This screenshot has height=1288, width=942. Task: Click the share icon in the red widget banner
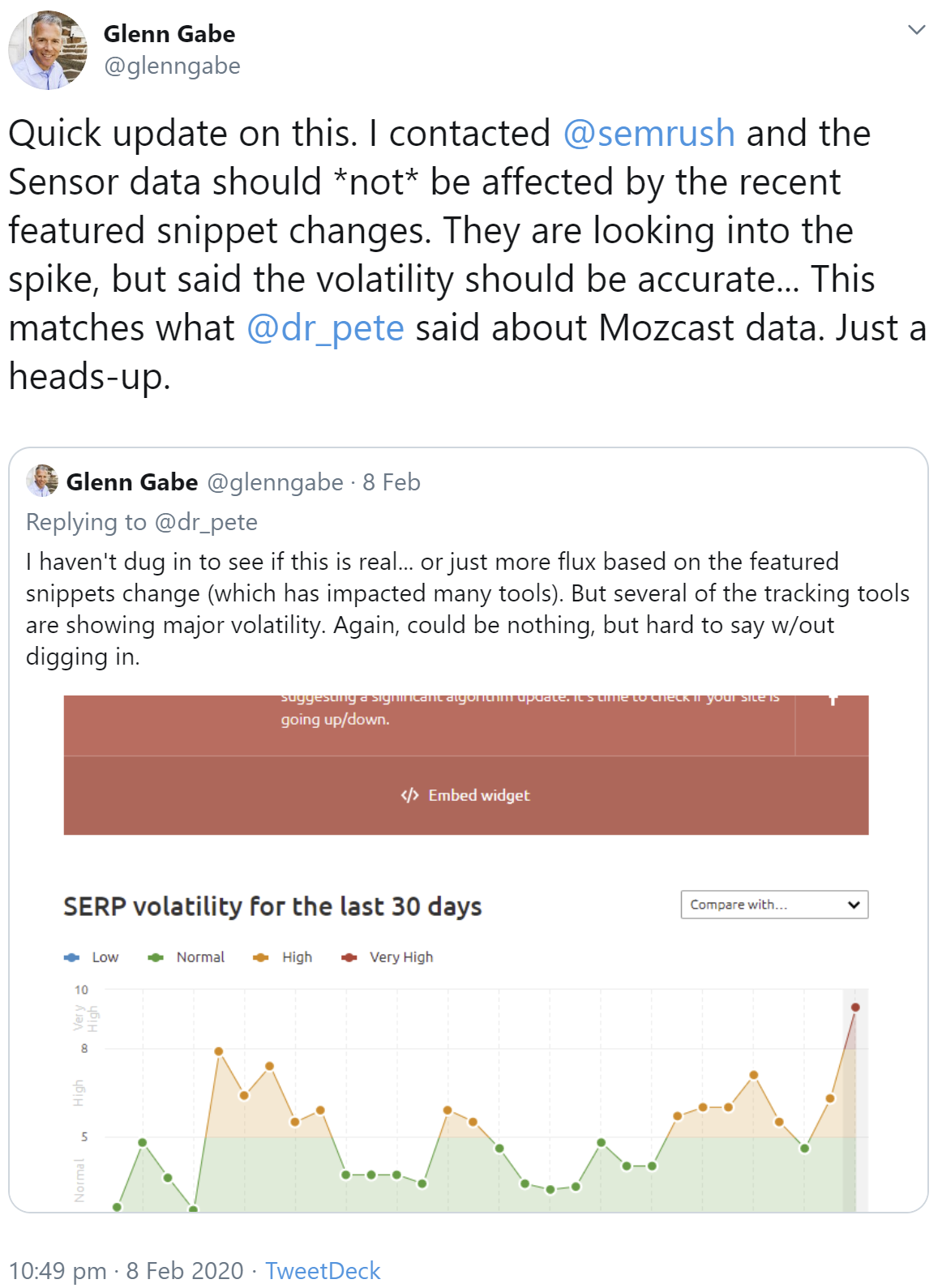(x=834, y=698)
